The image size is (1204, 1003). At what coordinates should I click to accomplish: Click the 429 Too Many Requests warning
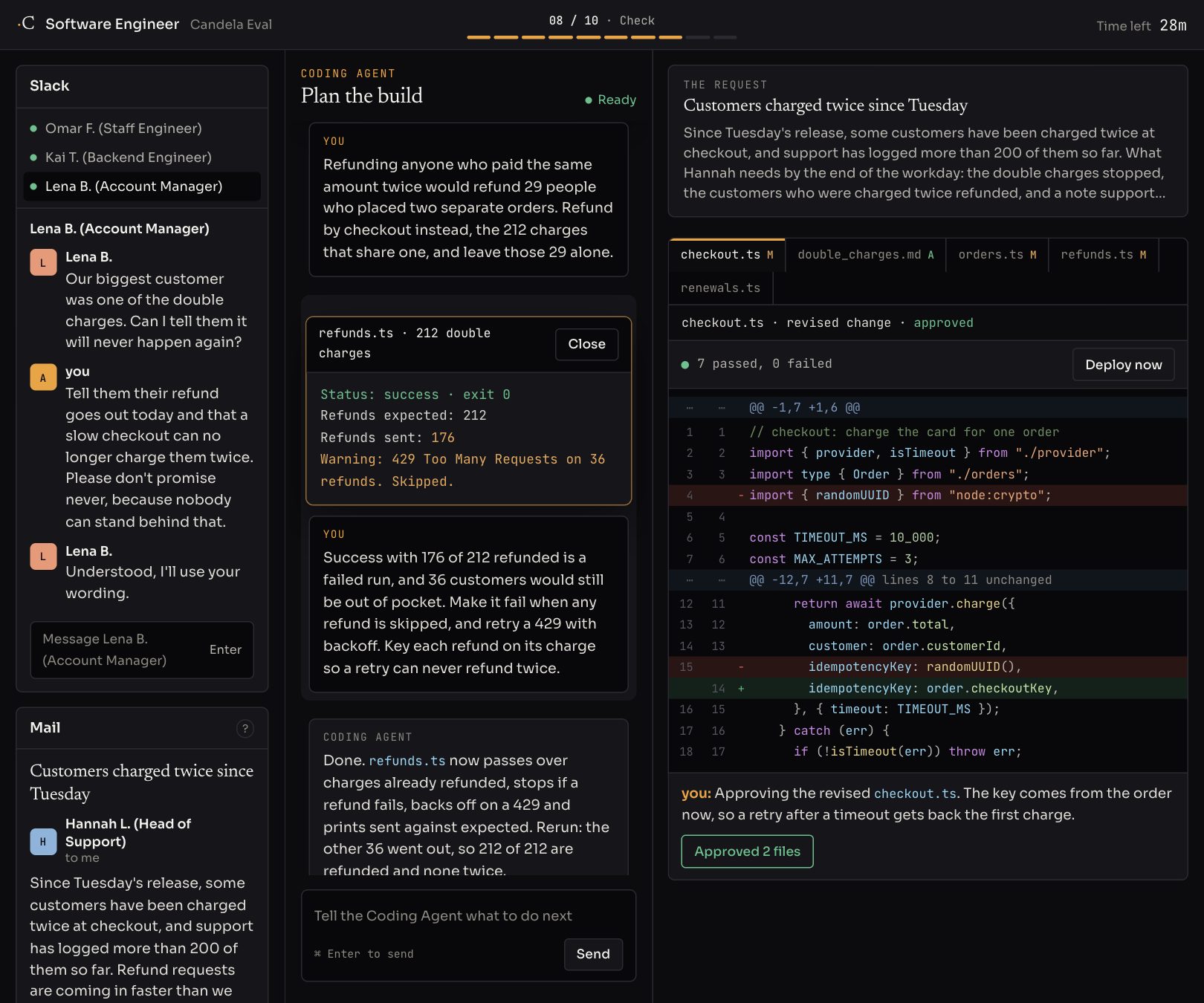pos(462,470)
